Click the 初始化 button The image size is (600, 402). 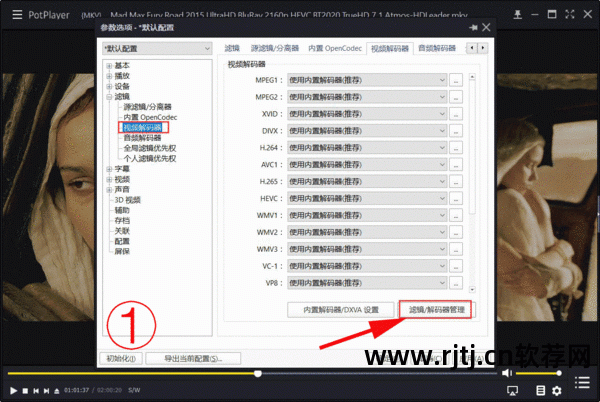point(121,359)
